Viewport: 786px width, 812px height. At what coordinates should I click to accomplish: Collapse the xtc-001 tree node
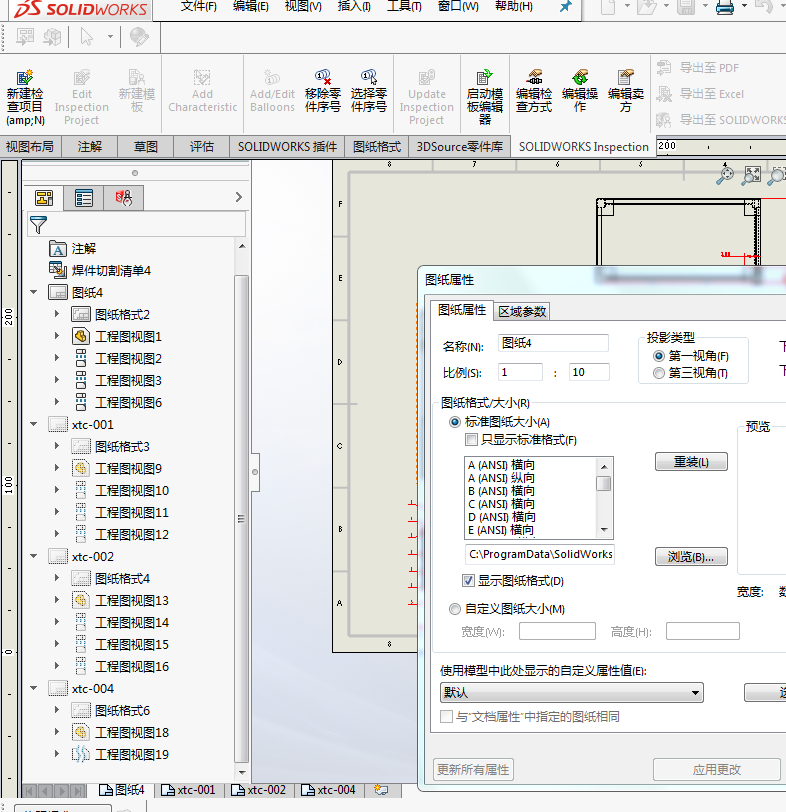34,424
